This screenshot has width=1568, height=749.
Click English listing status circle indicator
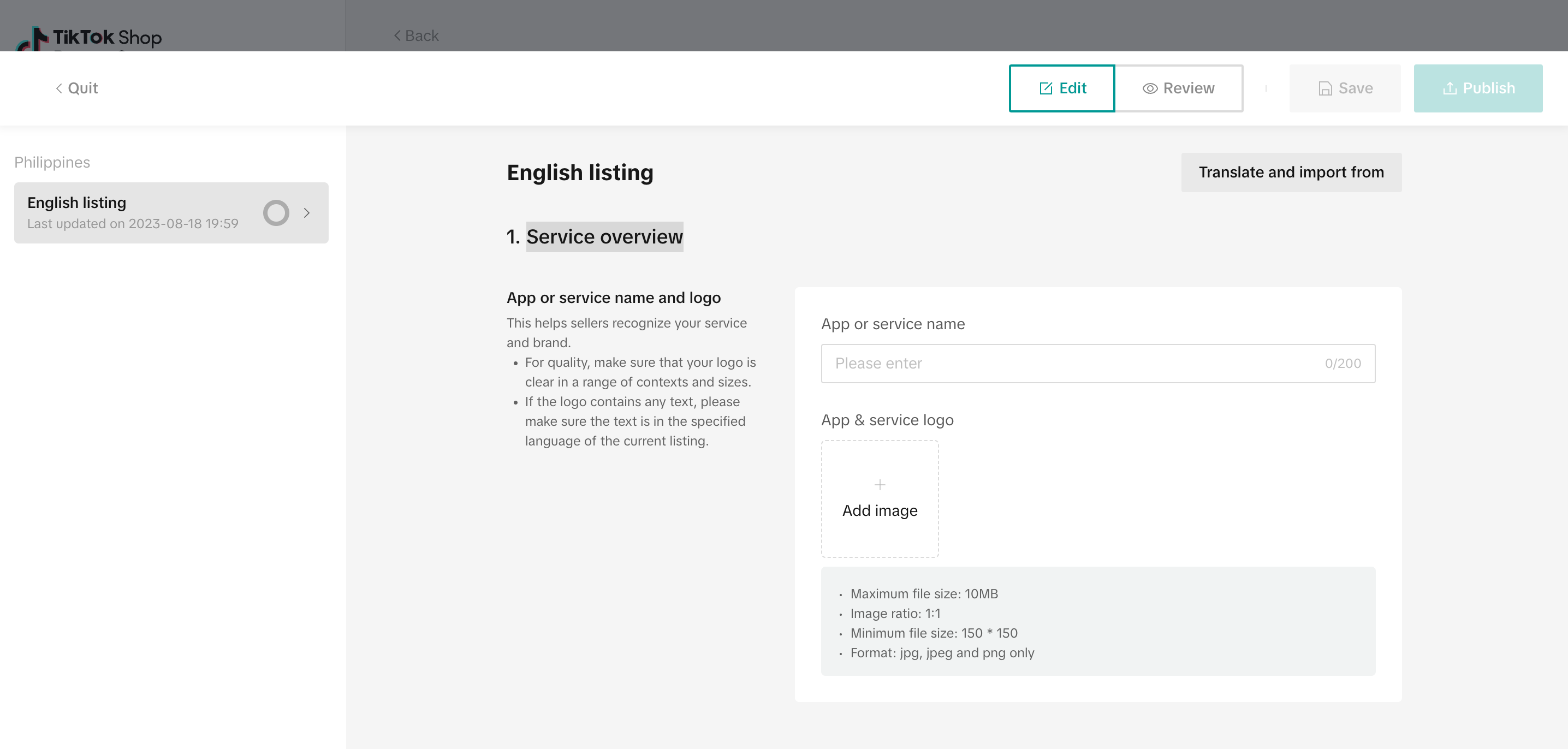(x=276, y=213)
